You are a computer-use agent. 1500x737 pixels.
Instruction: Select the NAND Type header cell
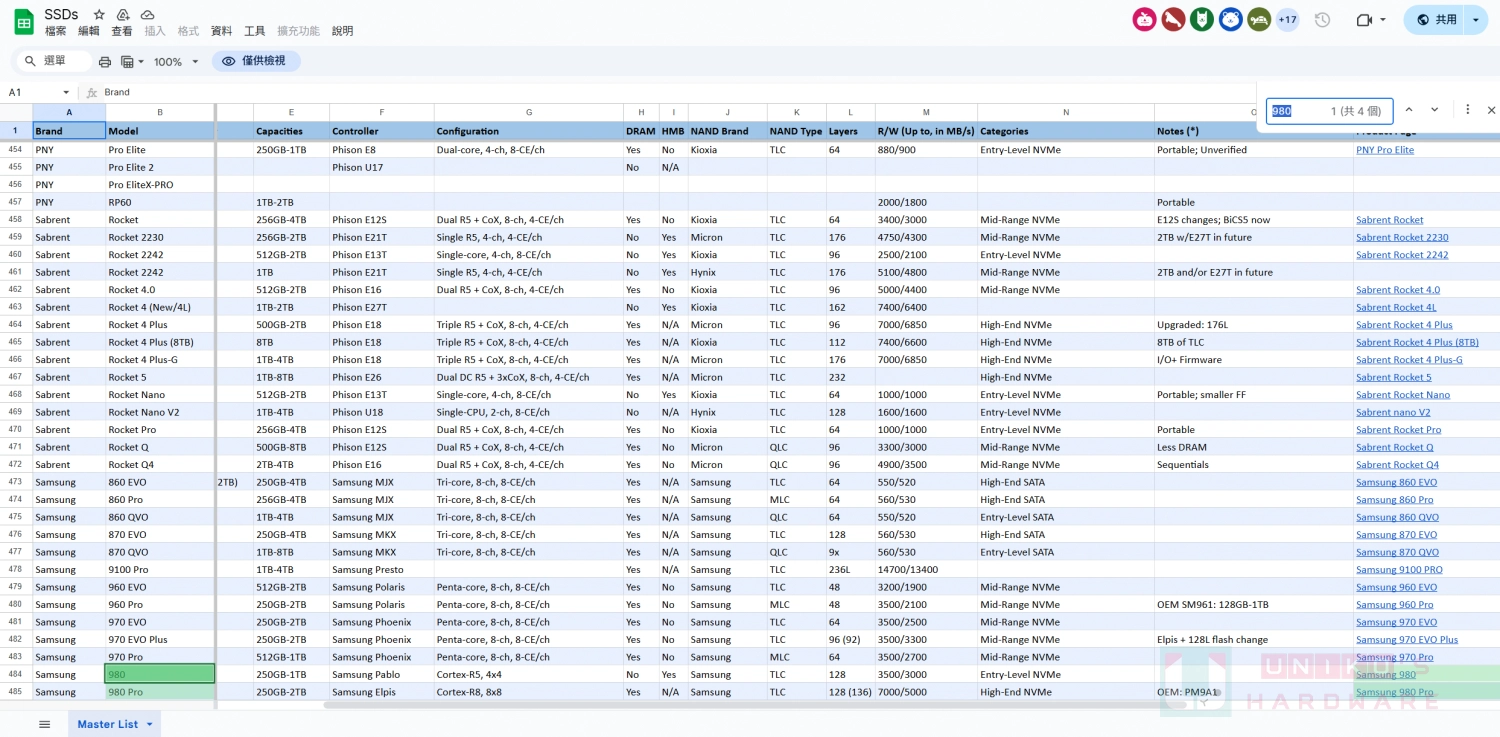point(796,131)
